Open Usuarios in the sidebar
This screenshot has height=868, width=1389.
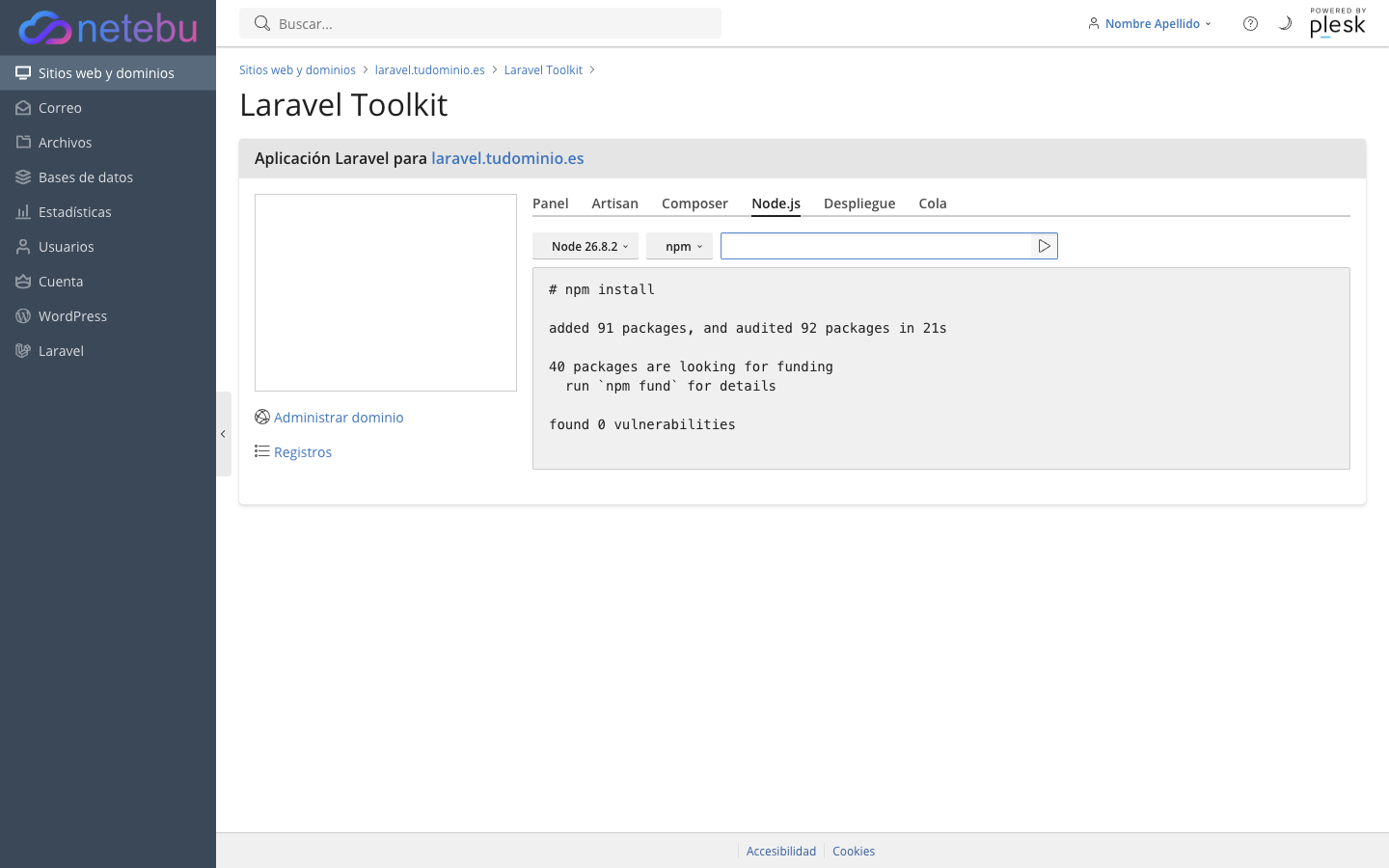pyautogui.click(x=108, y=247)
